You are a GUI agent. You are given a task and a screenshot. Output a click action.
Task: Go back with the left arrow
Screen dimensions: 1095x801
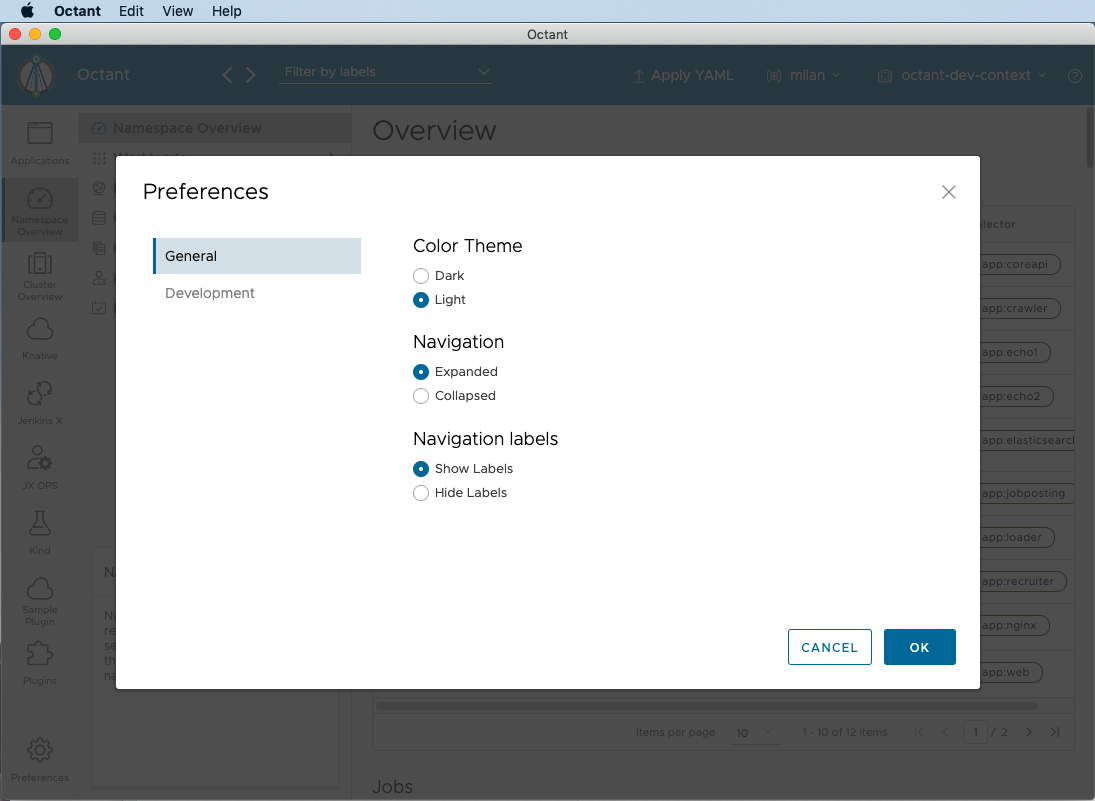[x=227, y=75]
